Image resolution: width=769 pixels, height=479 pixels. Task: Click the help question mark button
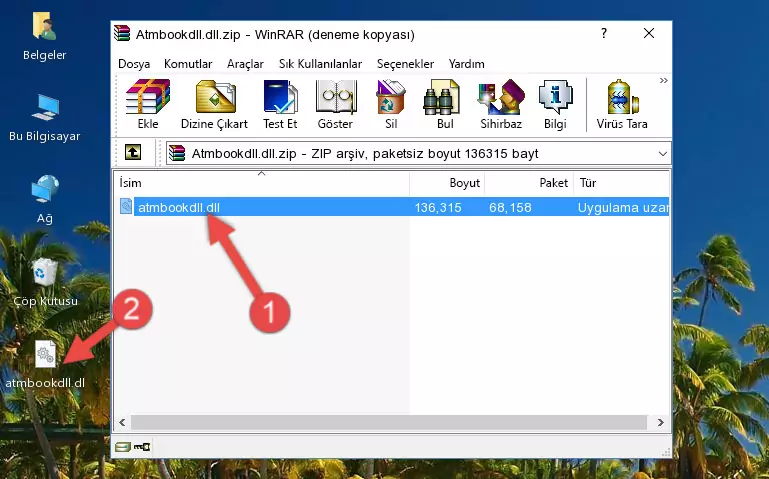click(604, 33)
